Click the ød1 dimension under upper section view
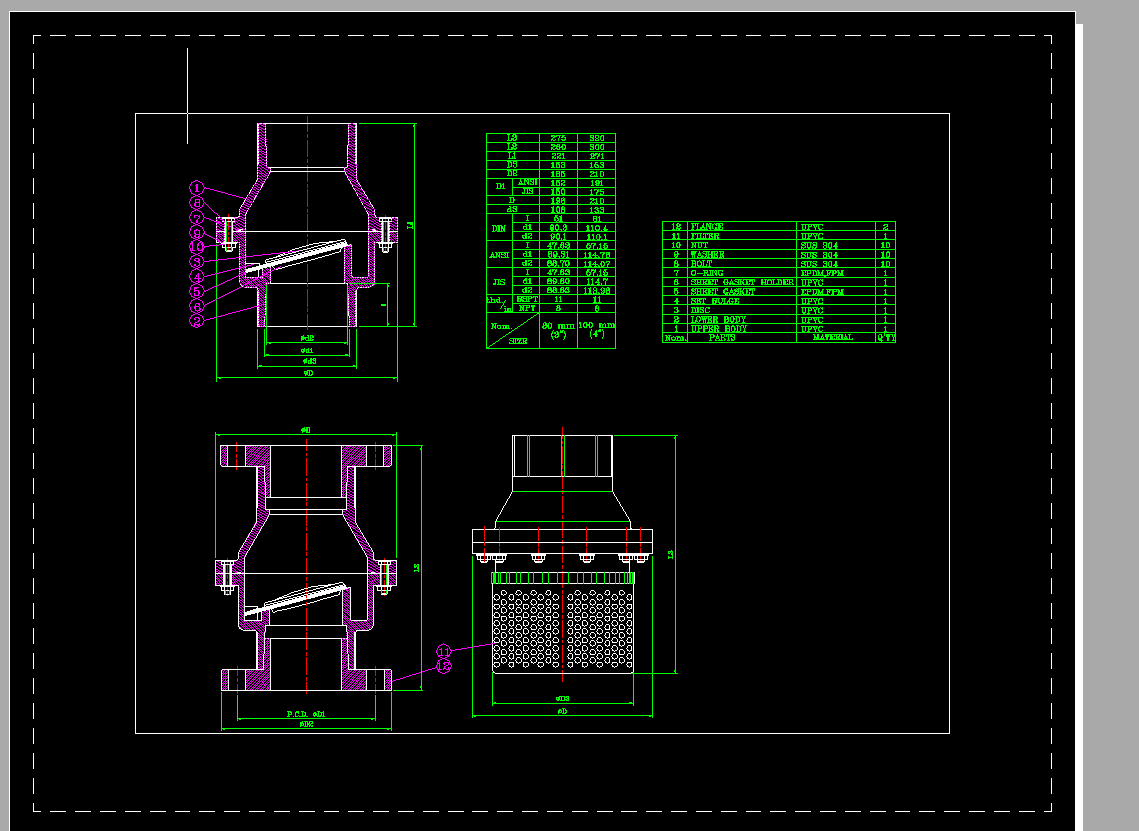1139x831 pixels. (x=307, y=351)
